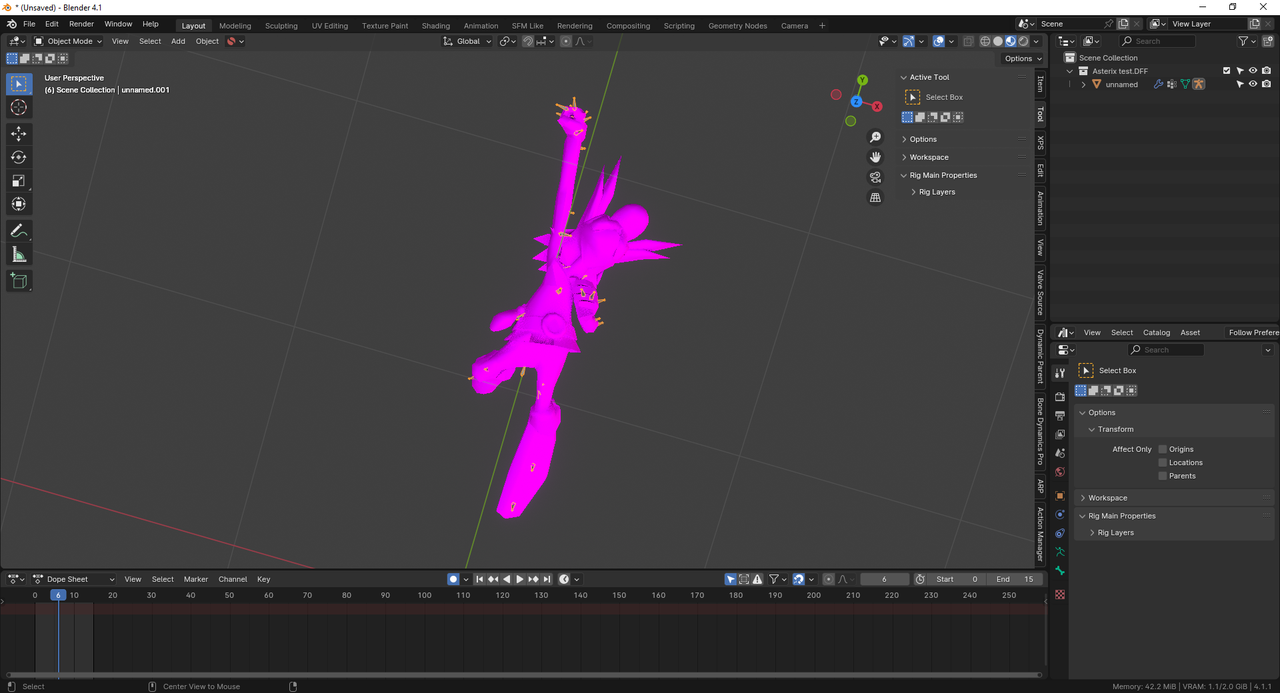Enable the Affect Only Parents checkbox
Screen dimensions: 1280x693
click(1162, 476)
